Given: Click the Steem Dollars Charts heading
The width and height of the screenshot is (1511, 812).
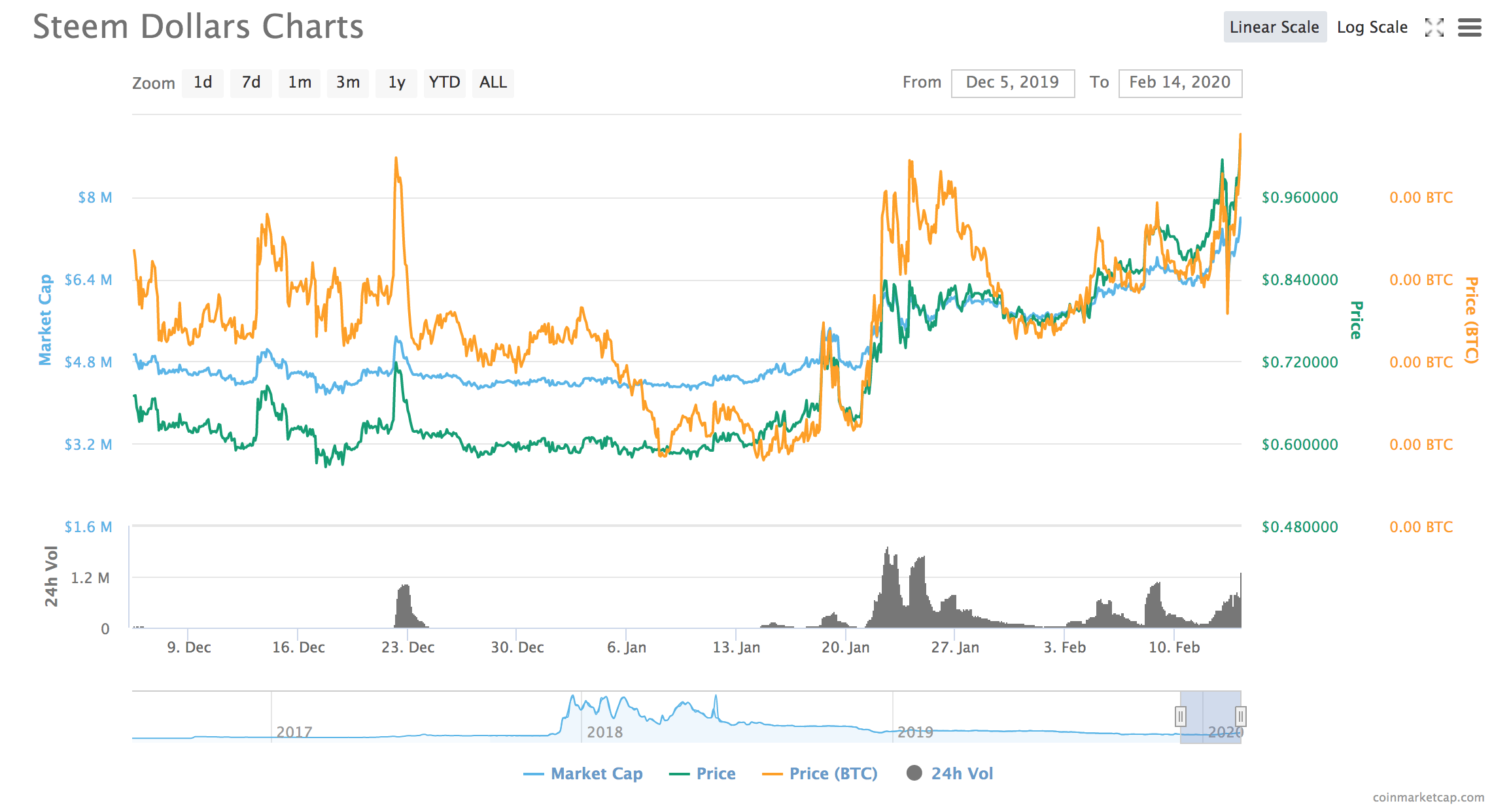Looking at the screenshot, I should pyautogui.click(x=198, y=27).
